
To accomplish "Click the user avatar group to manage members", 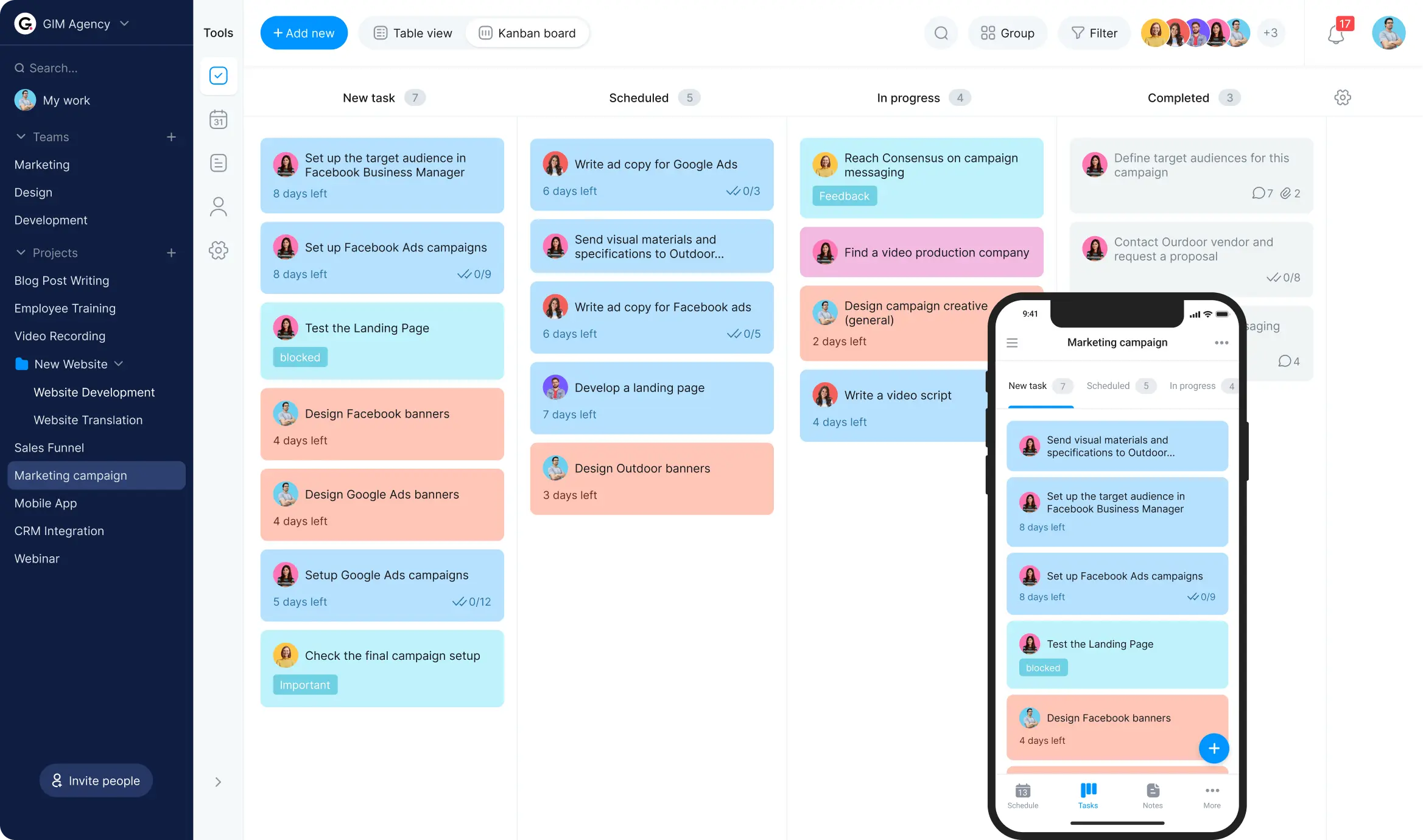I will pos(1196,33).
